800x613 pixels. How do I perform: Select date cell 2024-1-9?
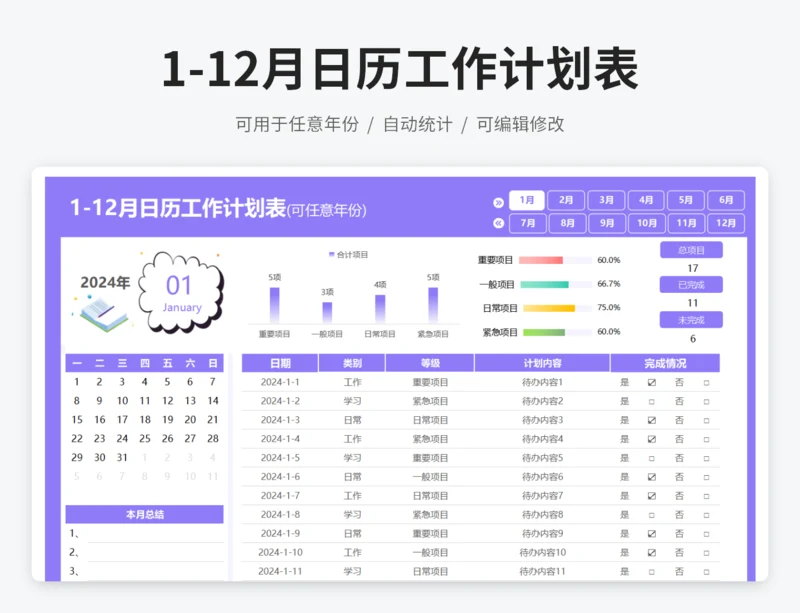point(280,533)
